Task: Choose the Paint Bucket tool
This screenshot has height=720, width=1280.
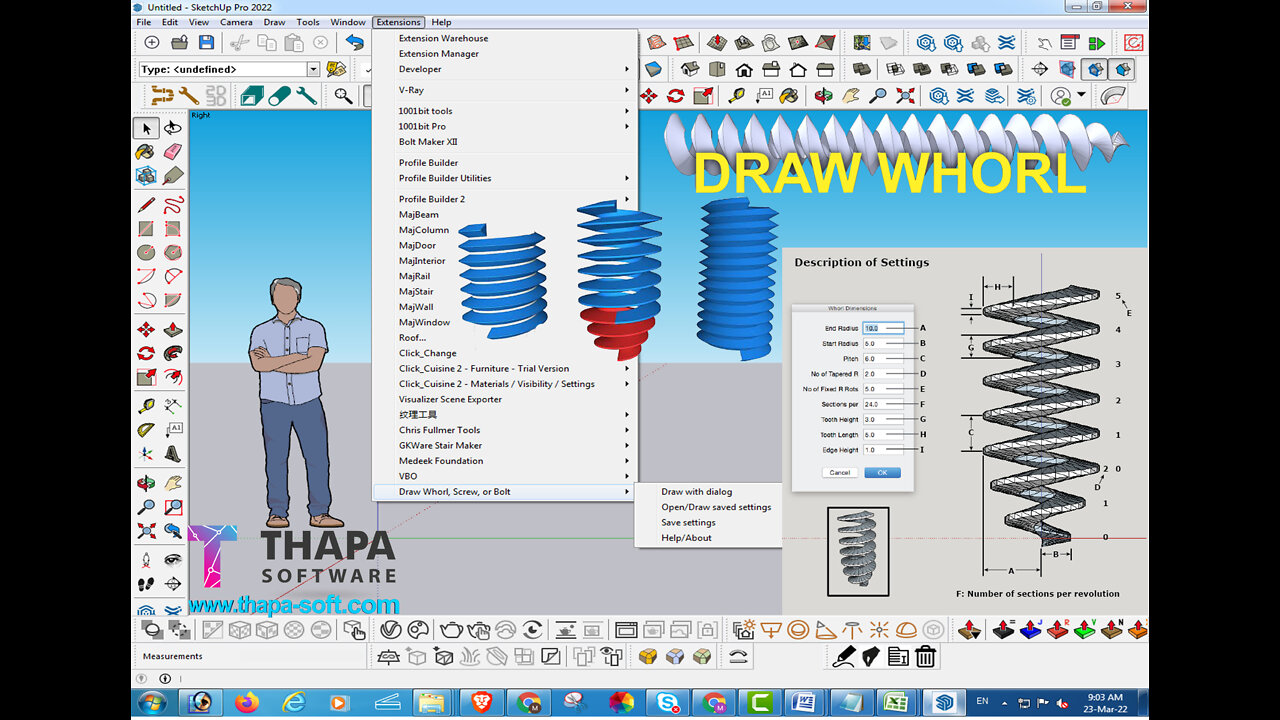Action: tap(146, 152)
